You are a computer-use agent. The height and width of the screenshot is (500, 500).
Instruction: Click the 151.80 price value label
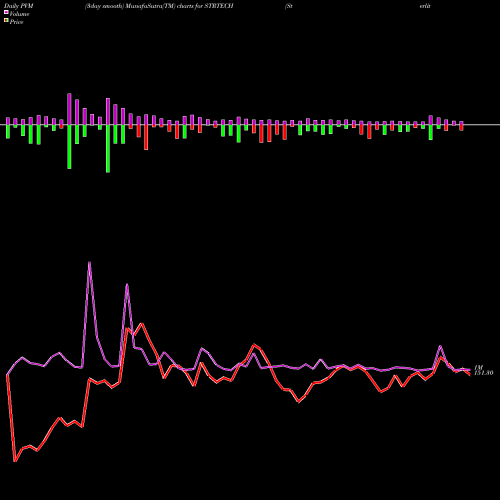coord(483,373)
